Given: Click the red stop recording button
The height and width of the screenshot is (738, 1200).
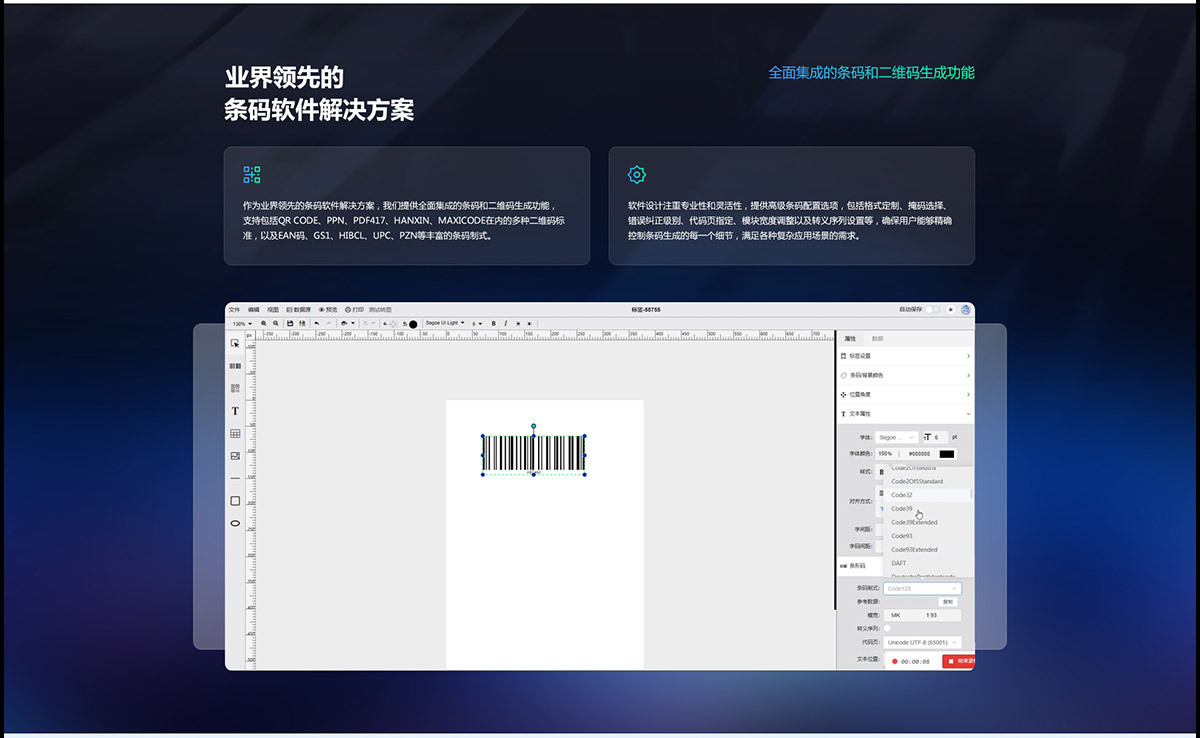Looking at the screenshot, I should tap(958, 661).
